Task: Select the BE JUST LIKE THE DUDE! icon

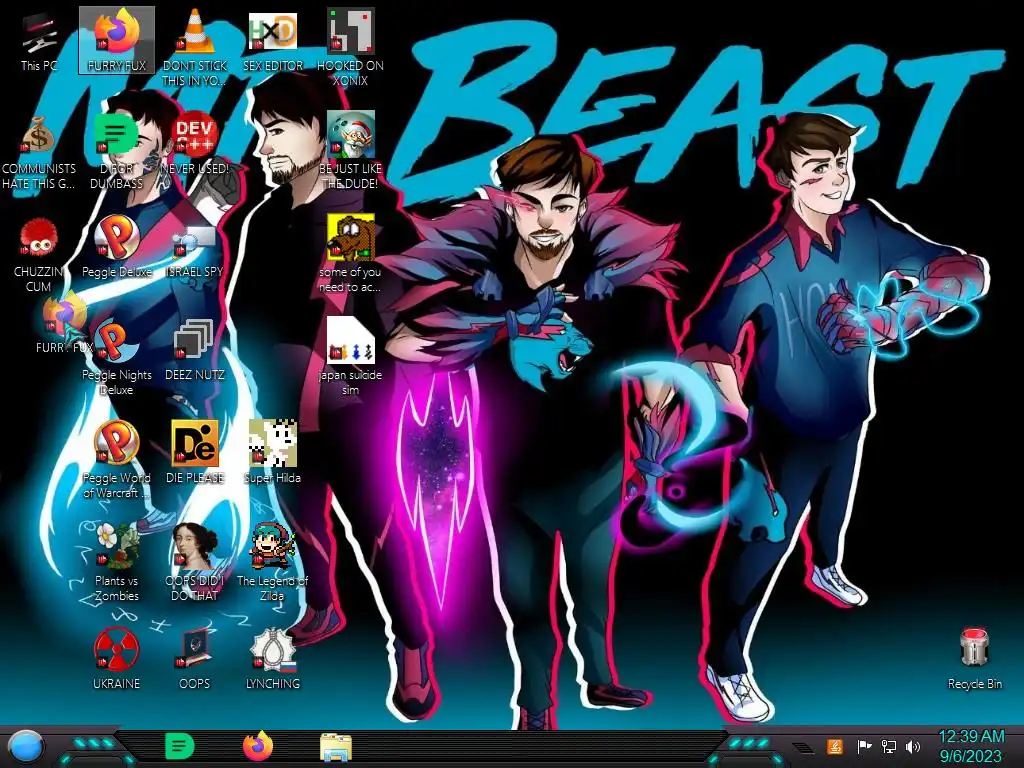Action: tap(351, 150)
